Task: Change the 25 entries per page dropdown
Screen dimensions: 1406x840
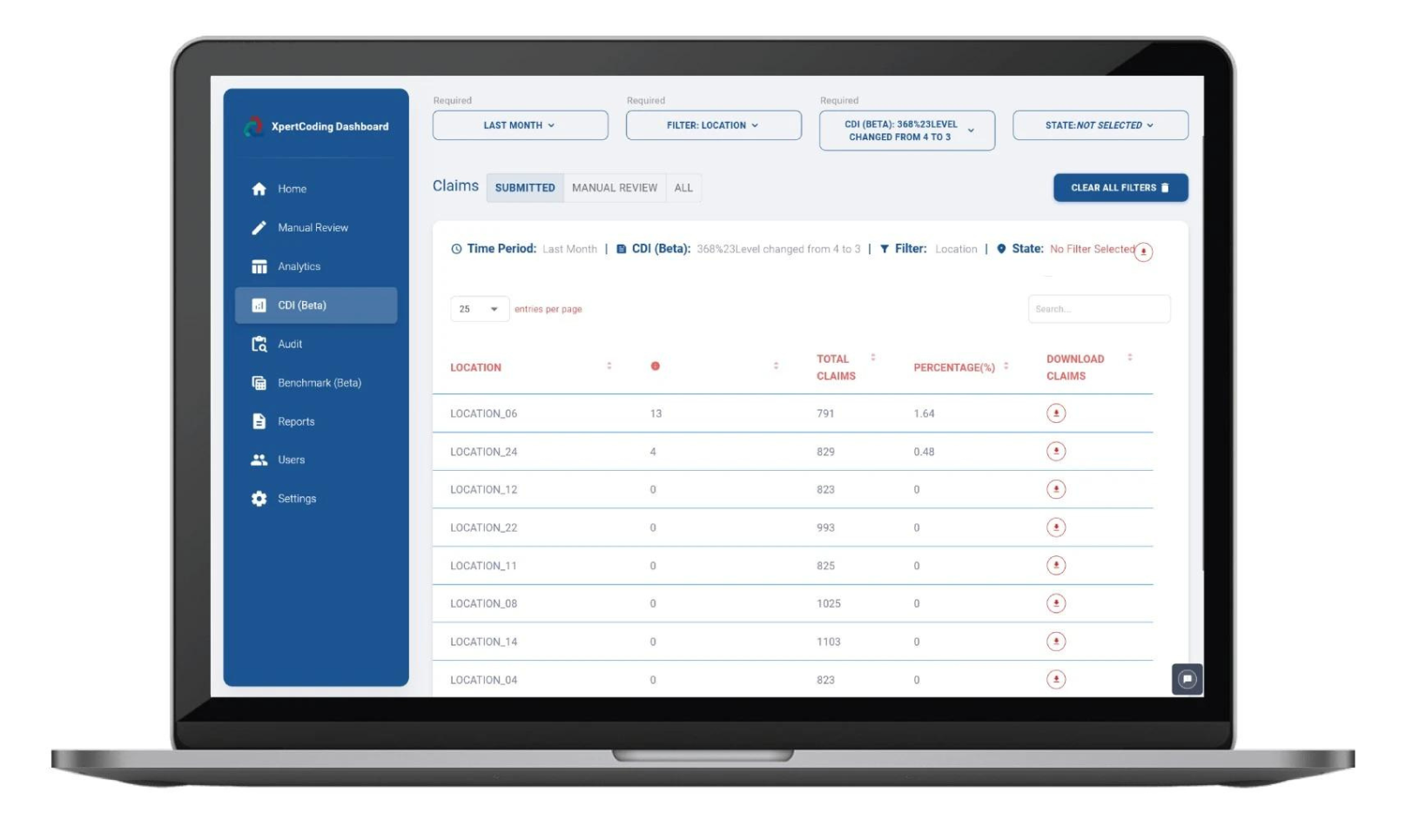Action: click(x=480, y=309)
